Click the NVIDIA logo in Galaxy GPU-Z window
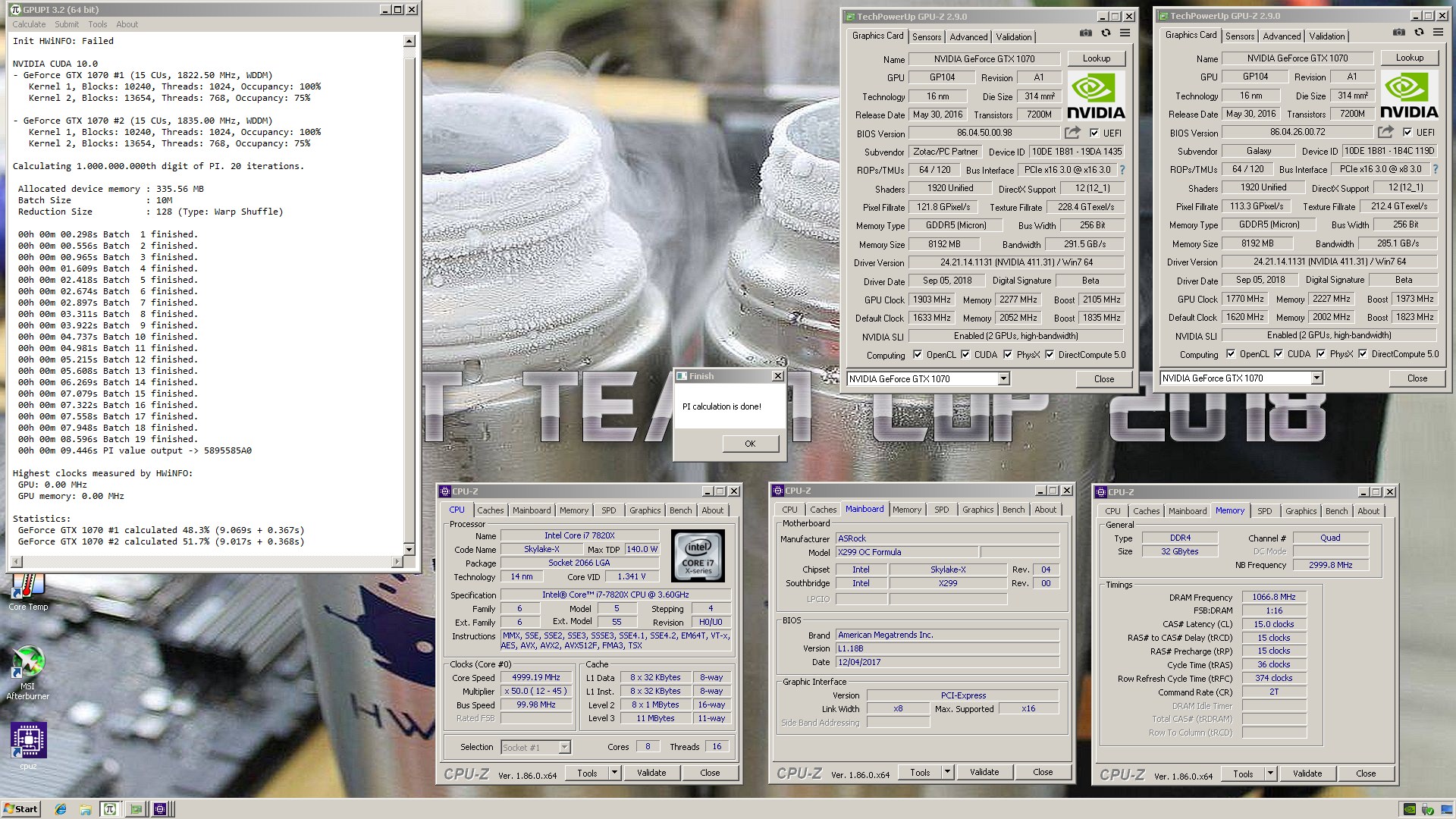The height and width of the screenshot is (819, 1456). coord(1409,96)
